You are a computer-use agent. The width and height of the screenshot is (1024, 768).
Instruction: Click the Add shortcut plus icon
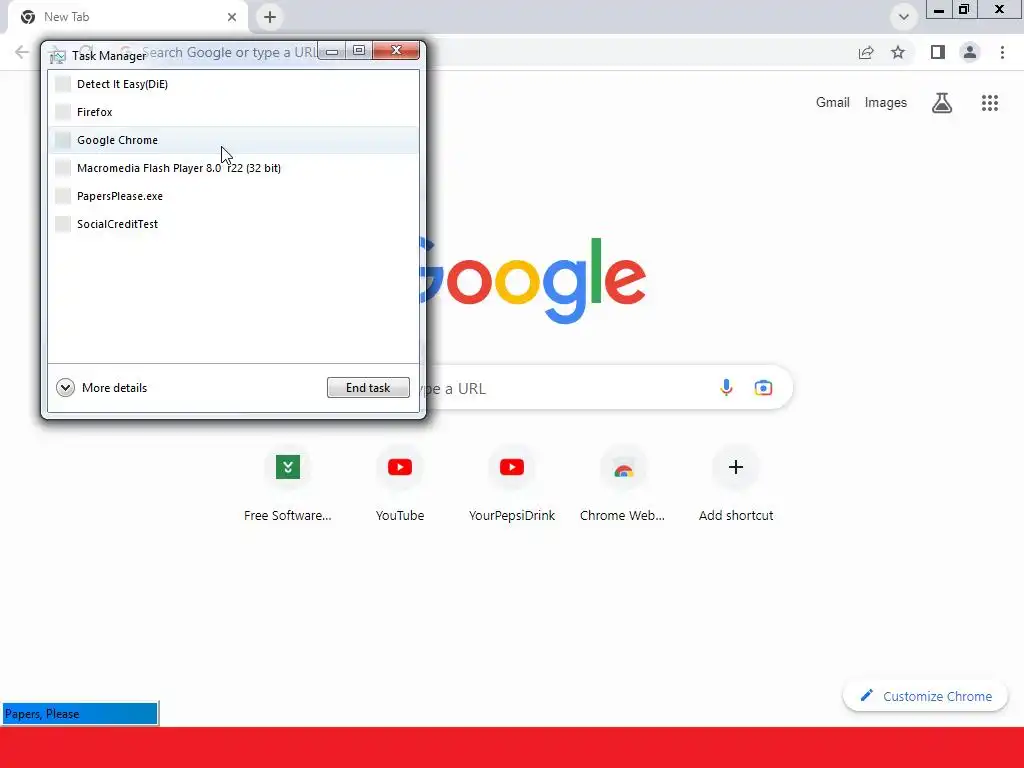736,467
